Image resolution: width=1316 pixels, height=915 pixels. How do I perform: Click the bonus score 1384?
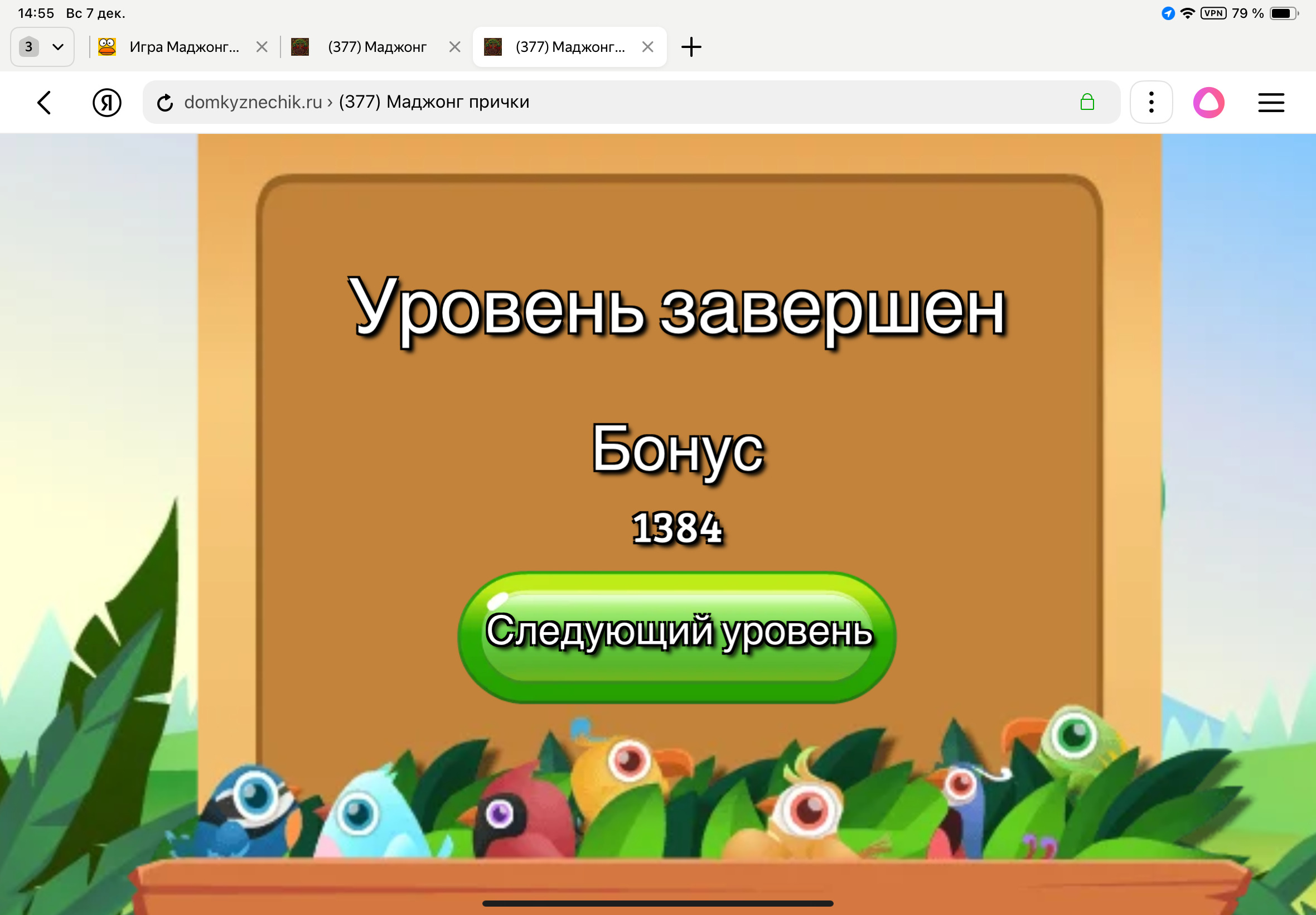pos(676,527)
